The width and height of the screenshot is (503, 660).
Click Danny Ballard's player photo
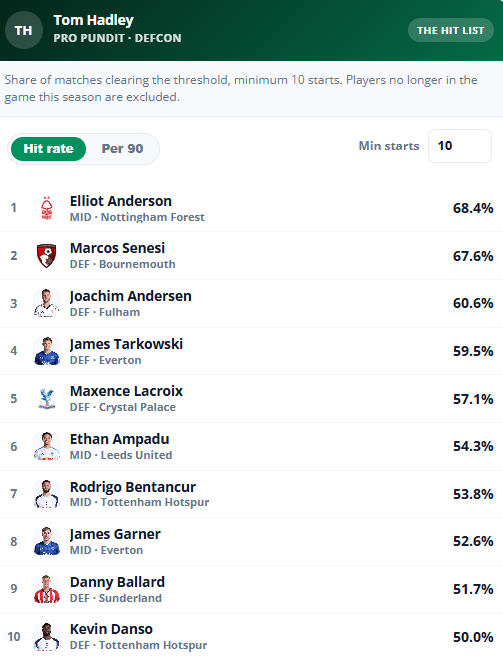coord(47,589)
